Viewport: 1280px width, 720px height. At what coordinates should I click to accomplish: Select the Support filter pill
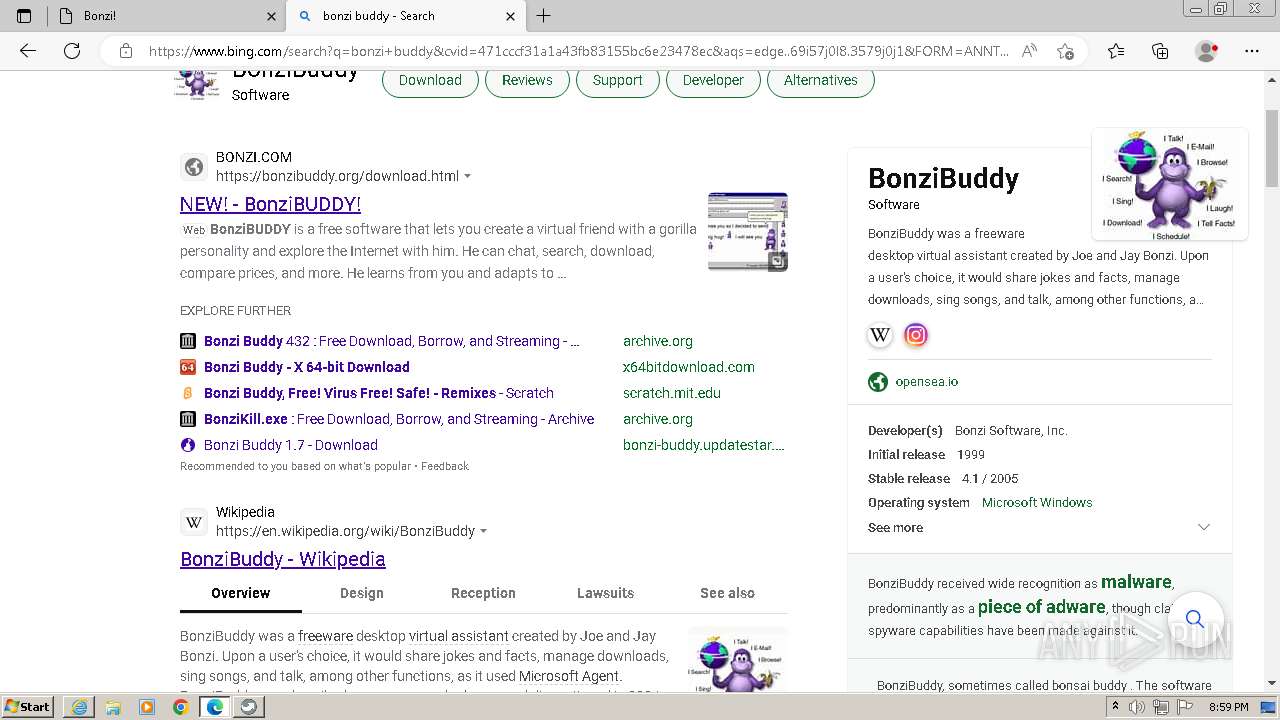(617, 80)
